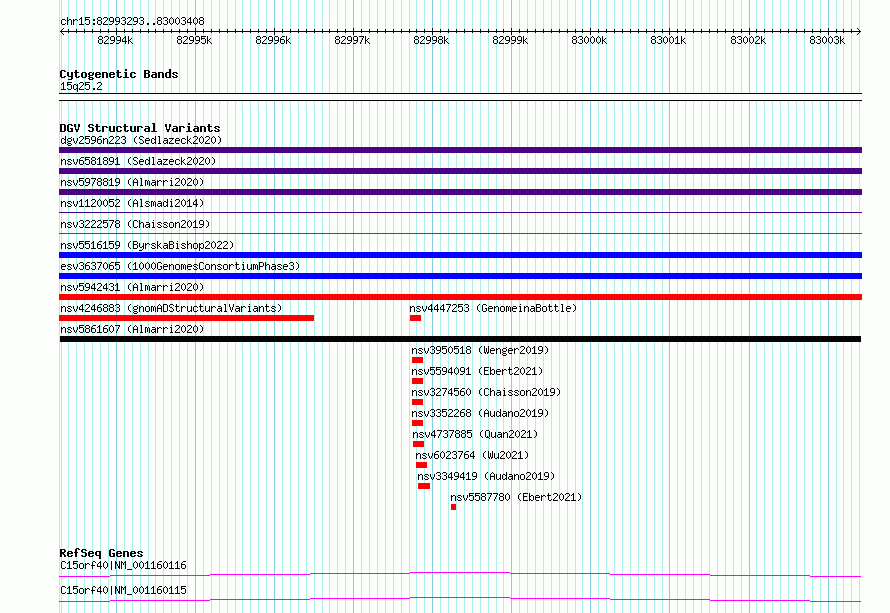The image size is (890, 613).
Task: Click the red marker under nsv5594091
Action: click(417, 381)
